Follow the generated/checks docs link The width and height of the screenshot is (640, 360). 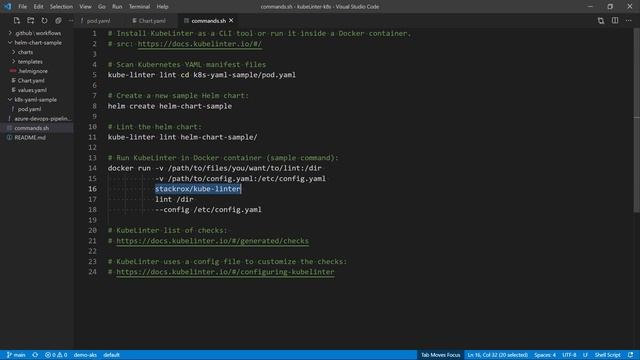[213, 241]
